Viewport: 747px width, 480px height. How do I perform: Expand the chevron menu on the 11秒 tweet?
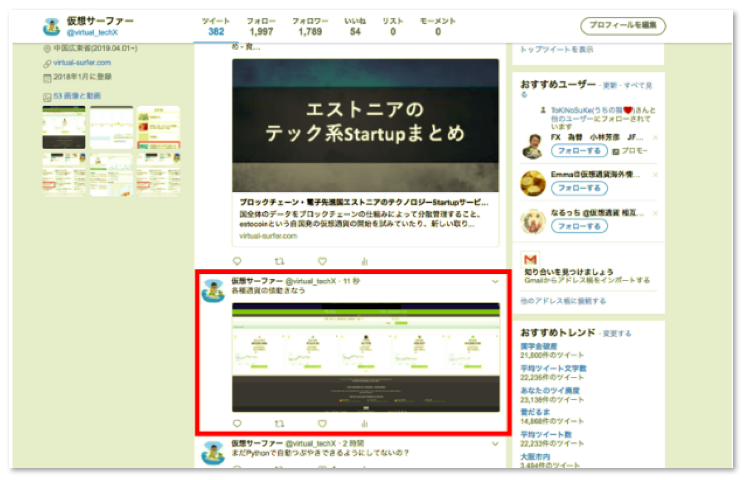tap(495, 281)
